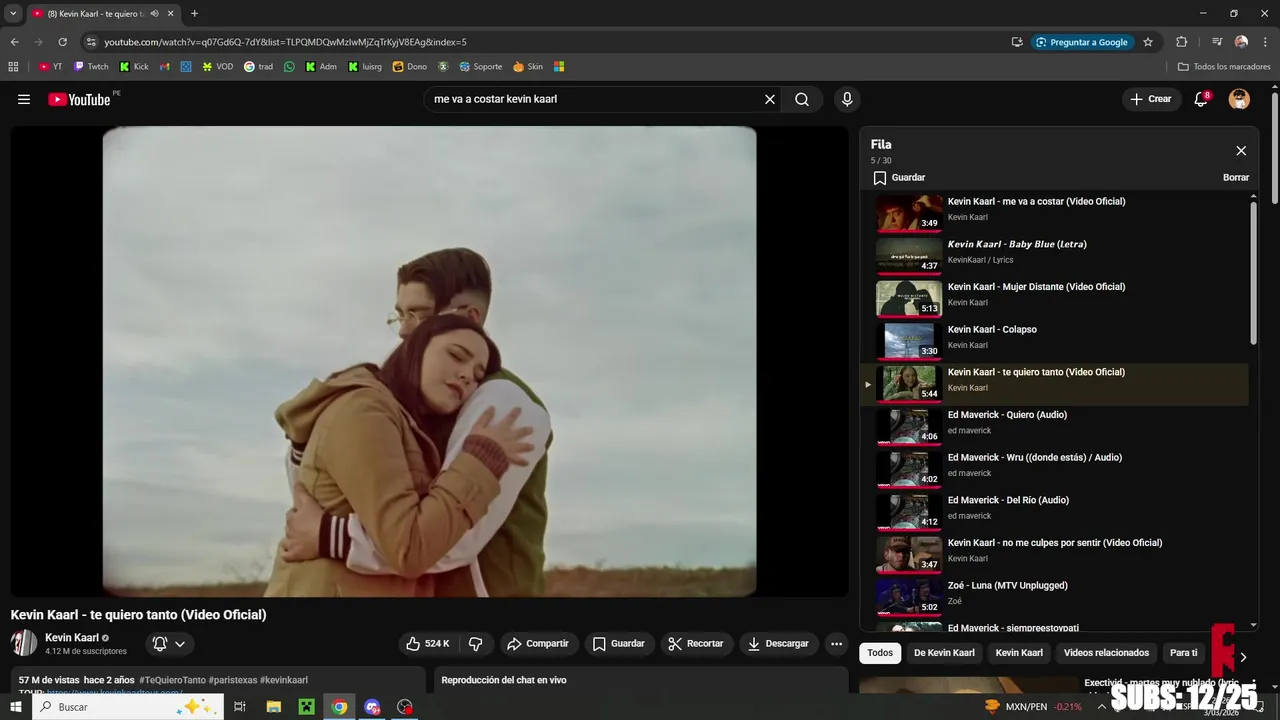Viewport: 1280px width, 720px height.
Task: Show more filter chips with right arrow
Action: [1243, 657]
